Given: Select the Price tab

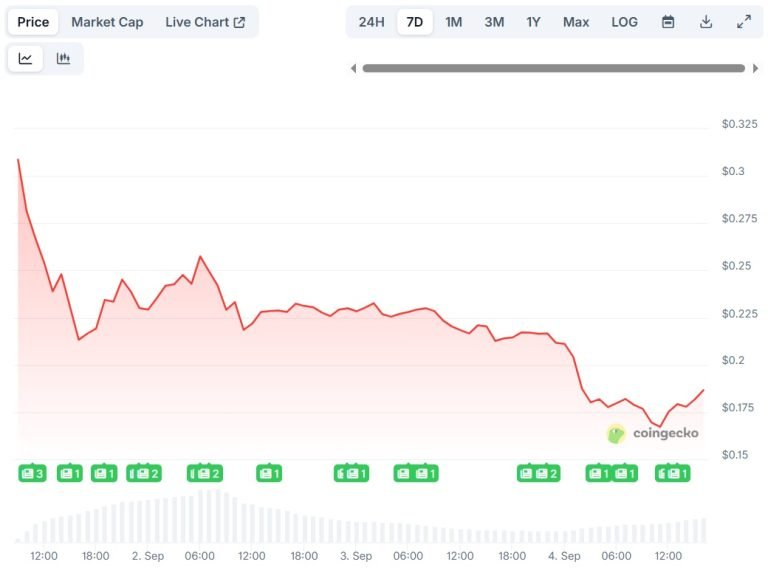Looking at the screenshot, I should pos(33,22).
